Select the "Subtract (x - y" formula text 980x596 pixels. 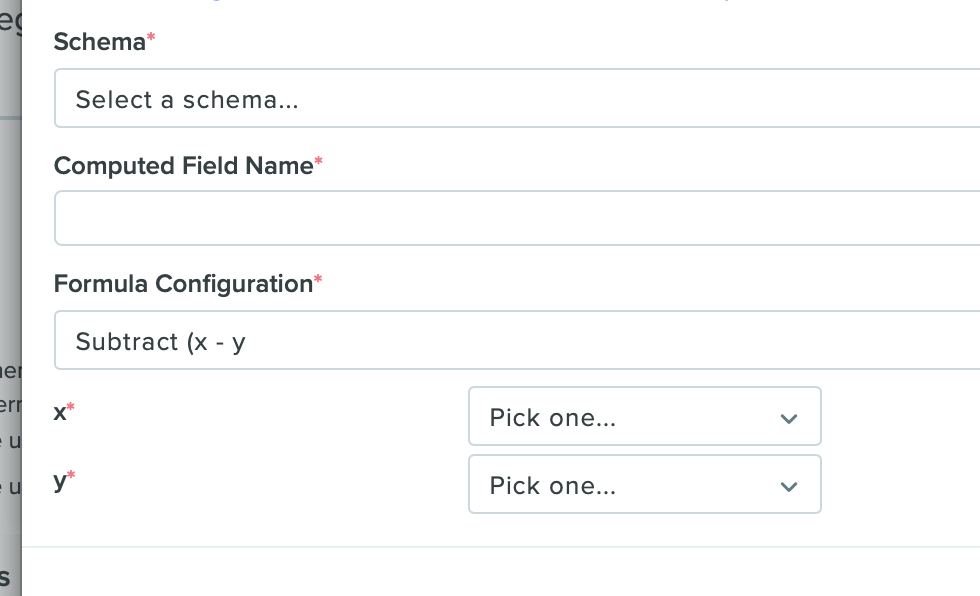pyautogui.click(x=160, y=341)
